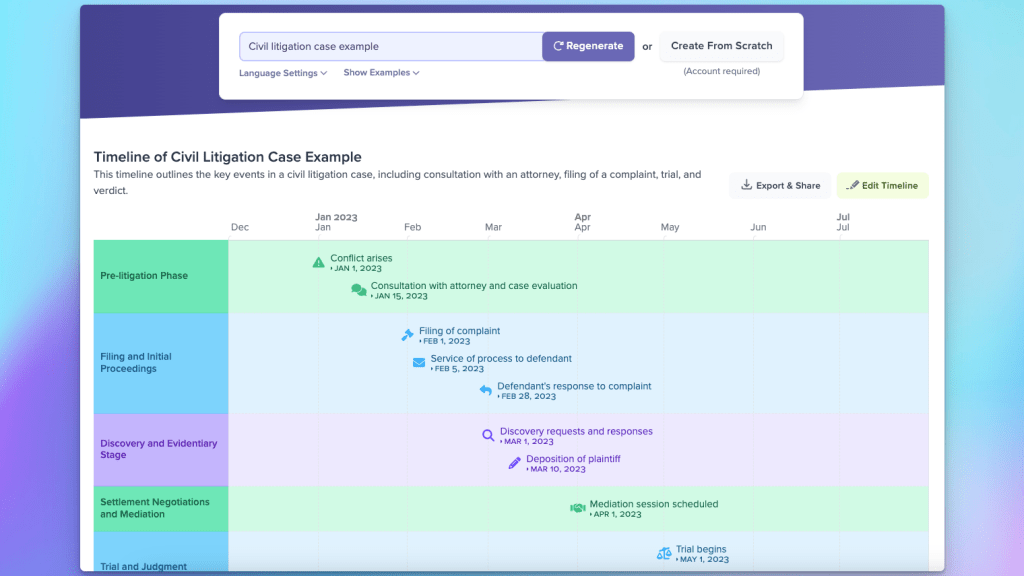Screen dimensions: 1024x576
Task: Click the scales icon for Trial begins
Action: [664, 553]
